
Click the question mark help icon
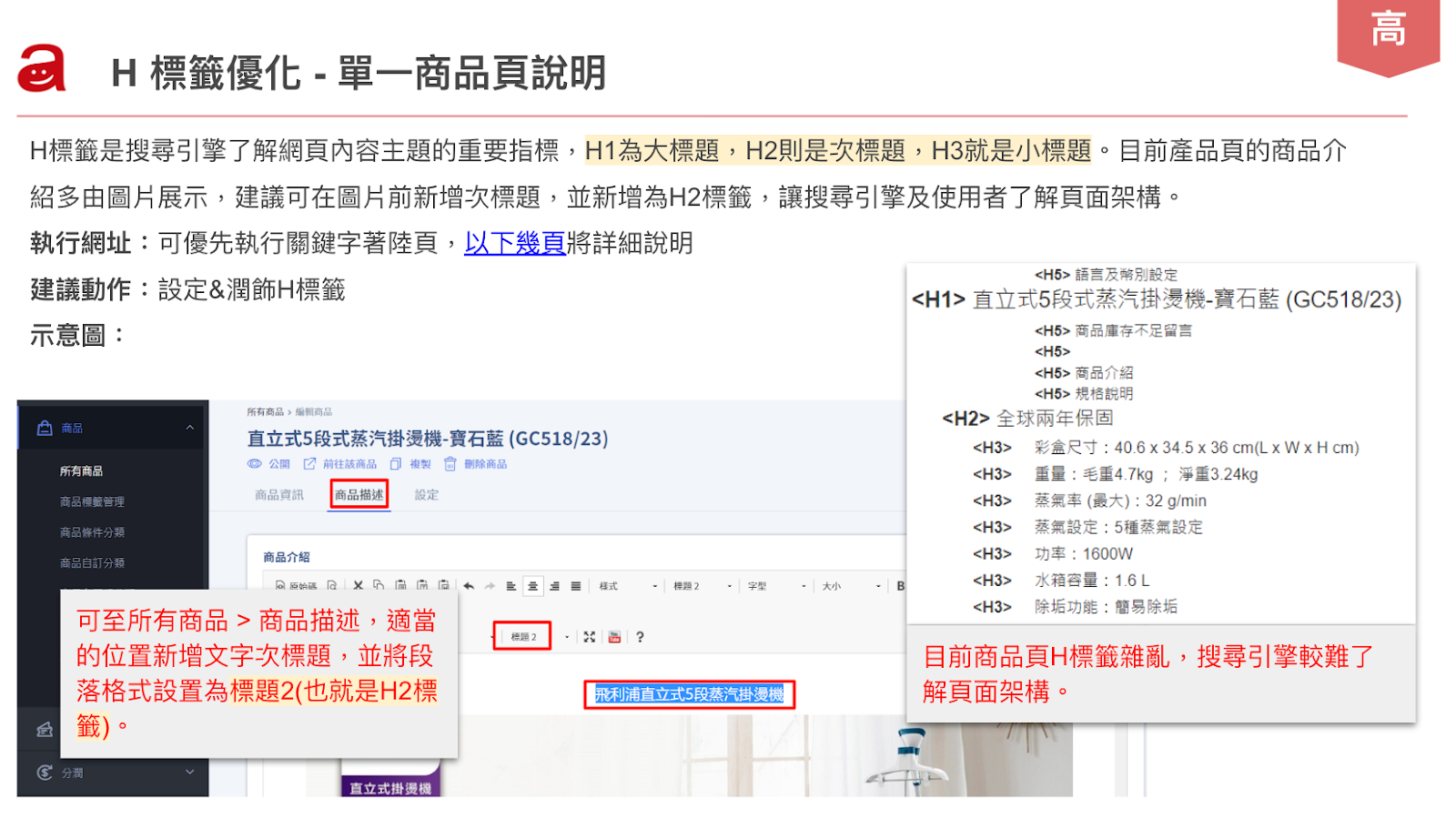640,637
